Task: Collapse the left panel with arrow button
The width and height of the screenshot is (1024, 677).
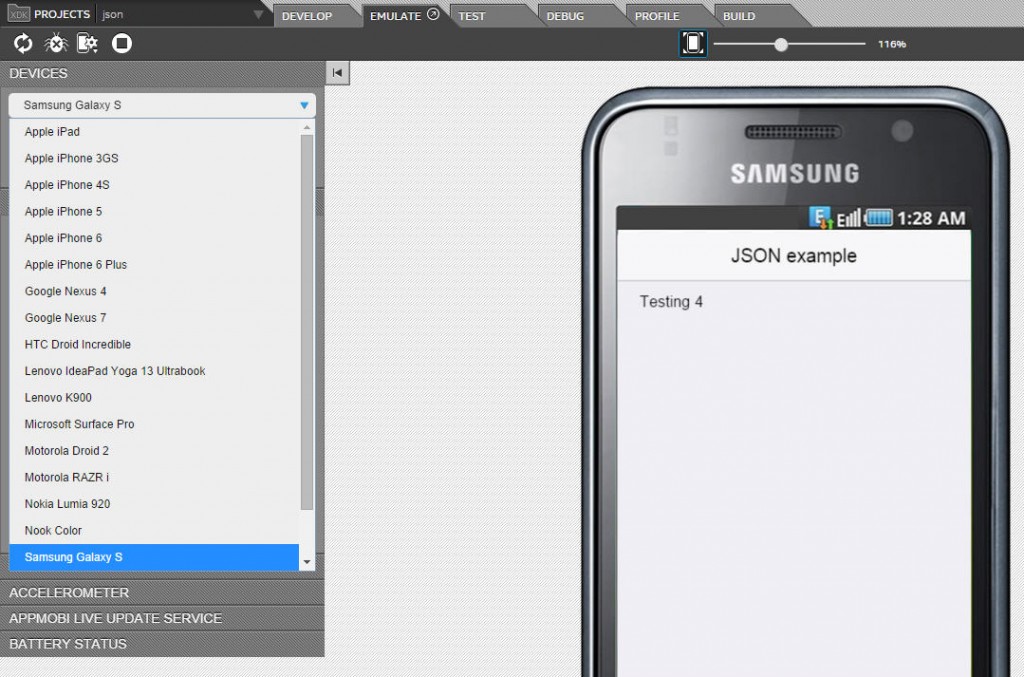Action: click(x=337, y=73)
